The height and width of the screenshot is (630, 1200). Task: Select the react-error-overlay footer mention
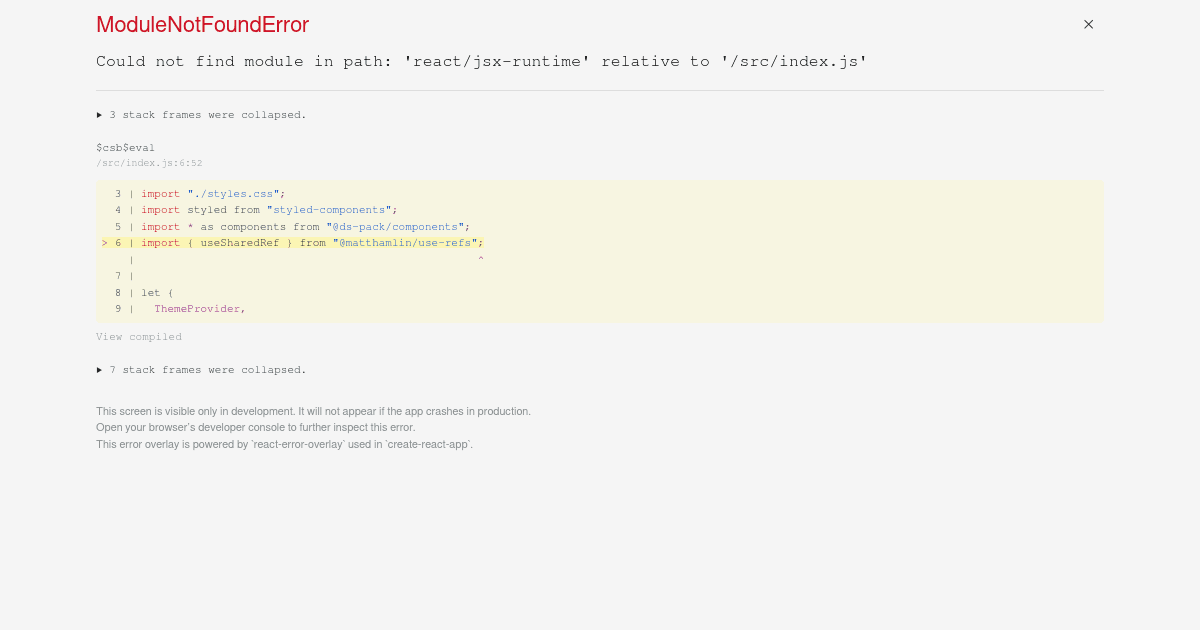[283, 444]
